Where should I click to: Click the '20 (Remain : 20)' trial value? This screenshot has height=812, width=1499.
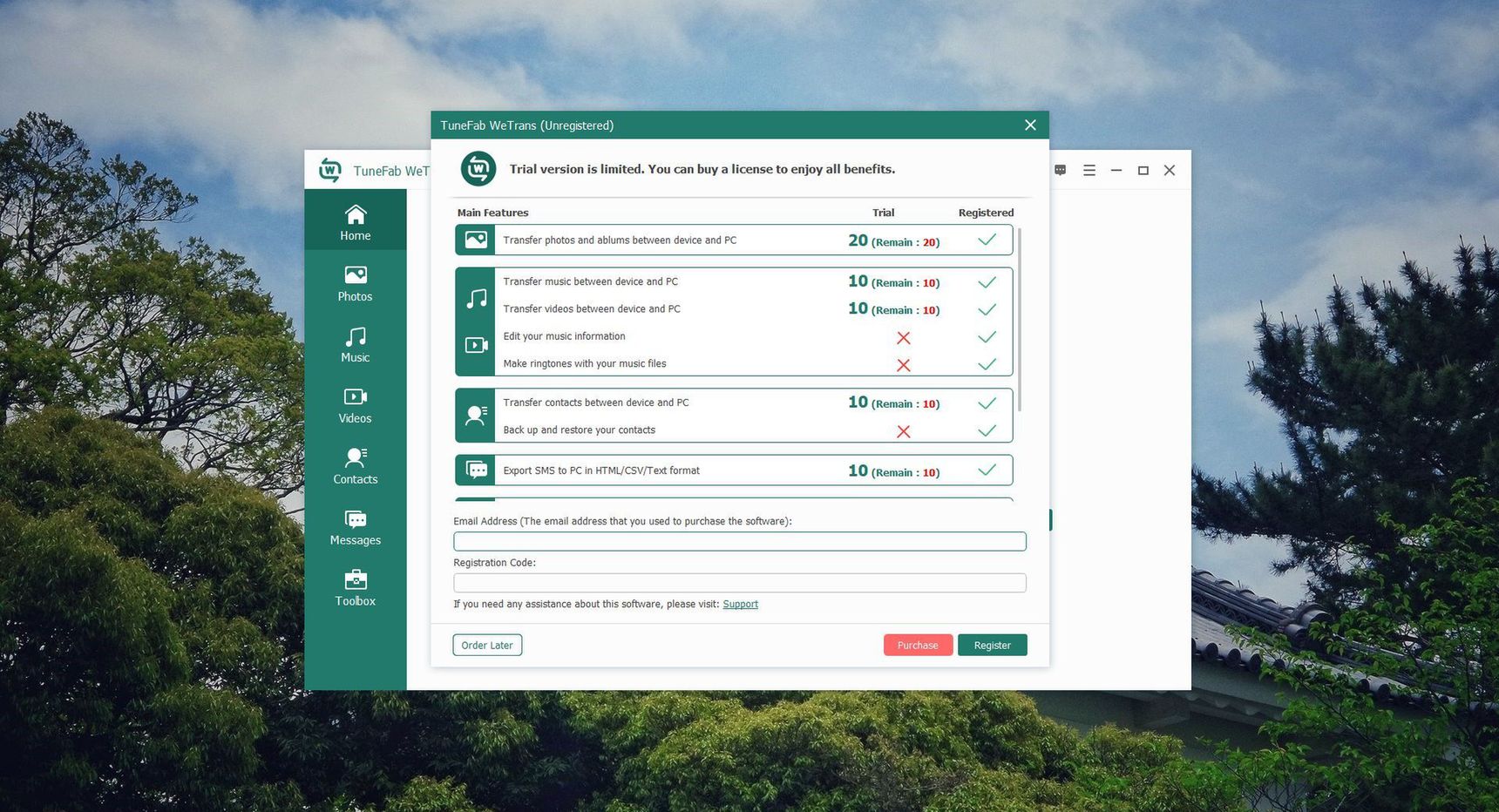point(894,240)
